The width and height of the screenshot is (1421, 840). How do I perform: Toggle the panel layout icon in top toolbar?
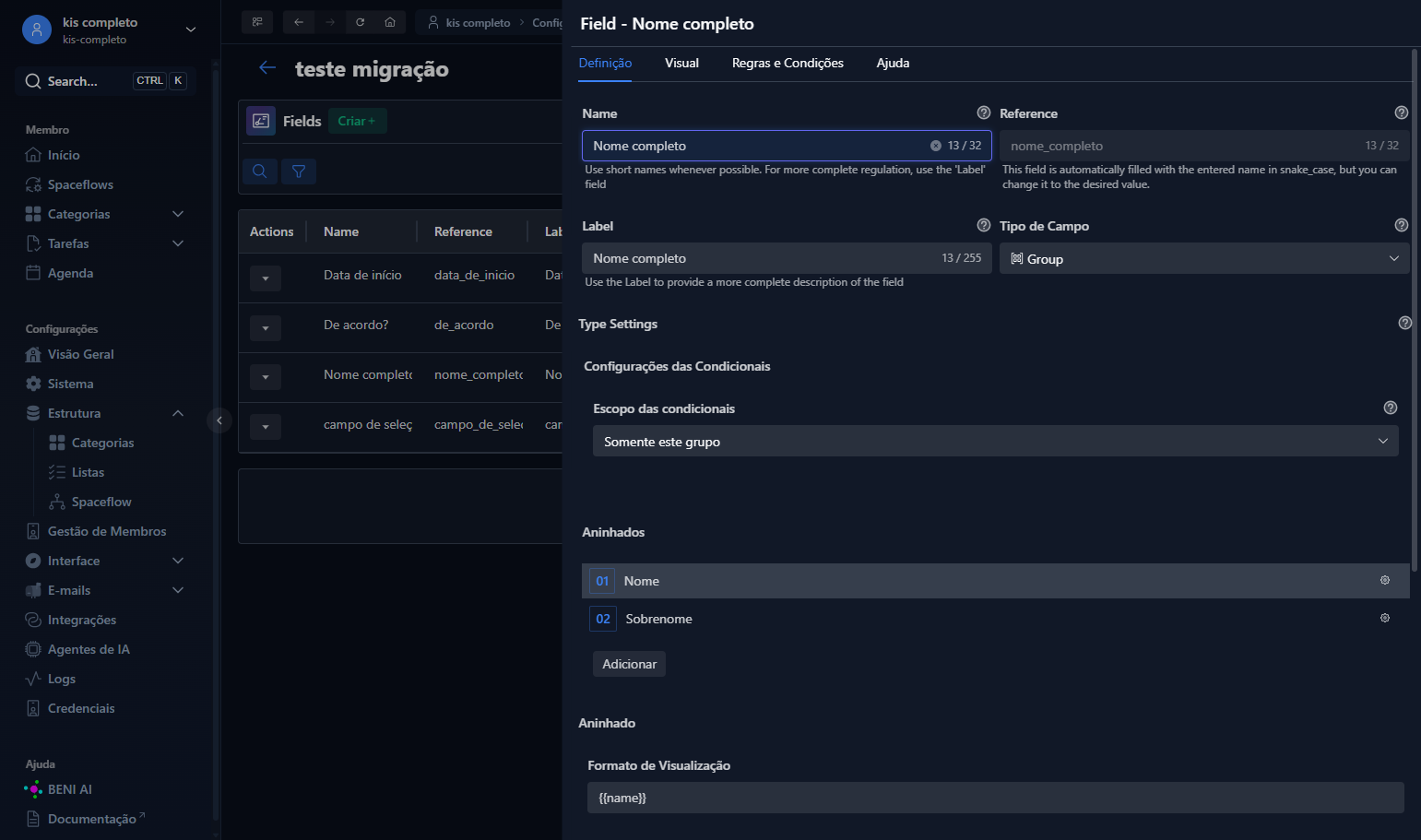[257, 22]
